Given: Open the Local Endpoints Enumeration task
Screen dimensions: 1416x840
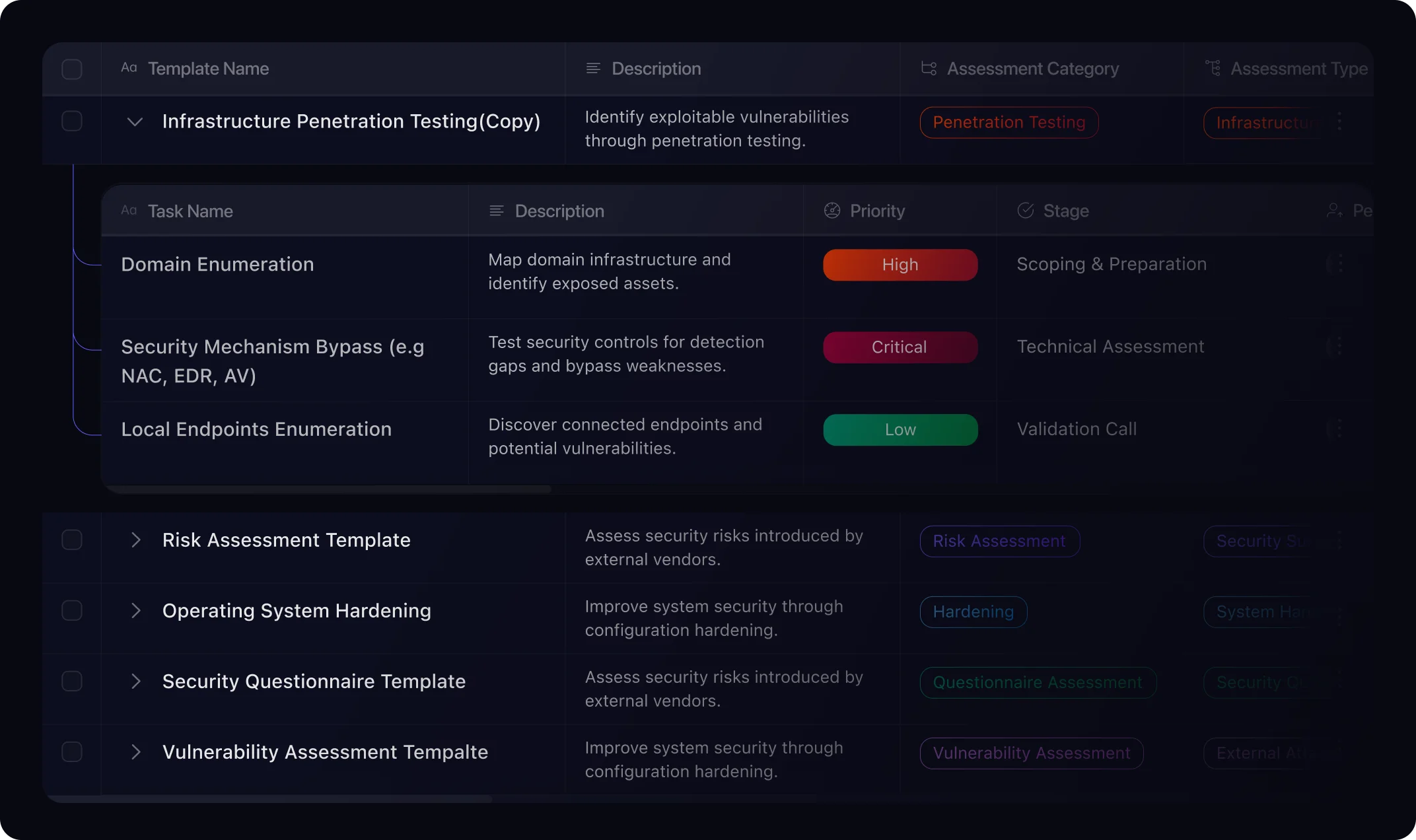Looking at the screenshot, I should coord(256,429).
